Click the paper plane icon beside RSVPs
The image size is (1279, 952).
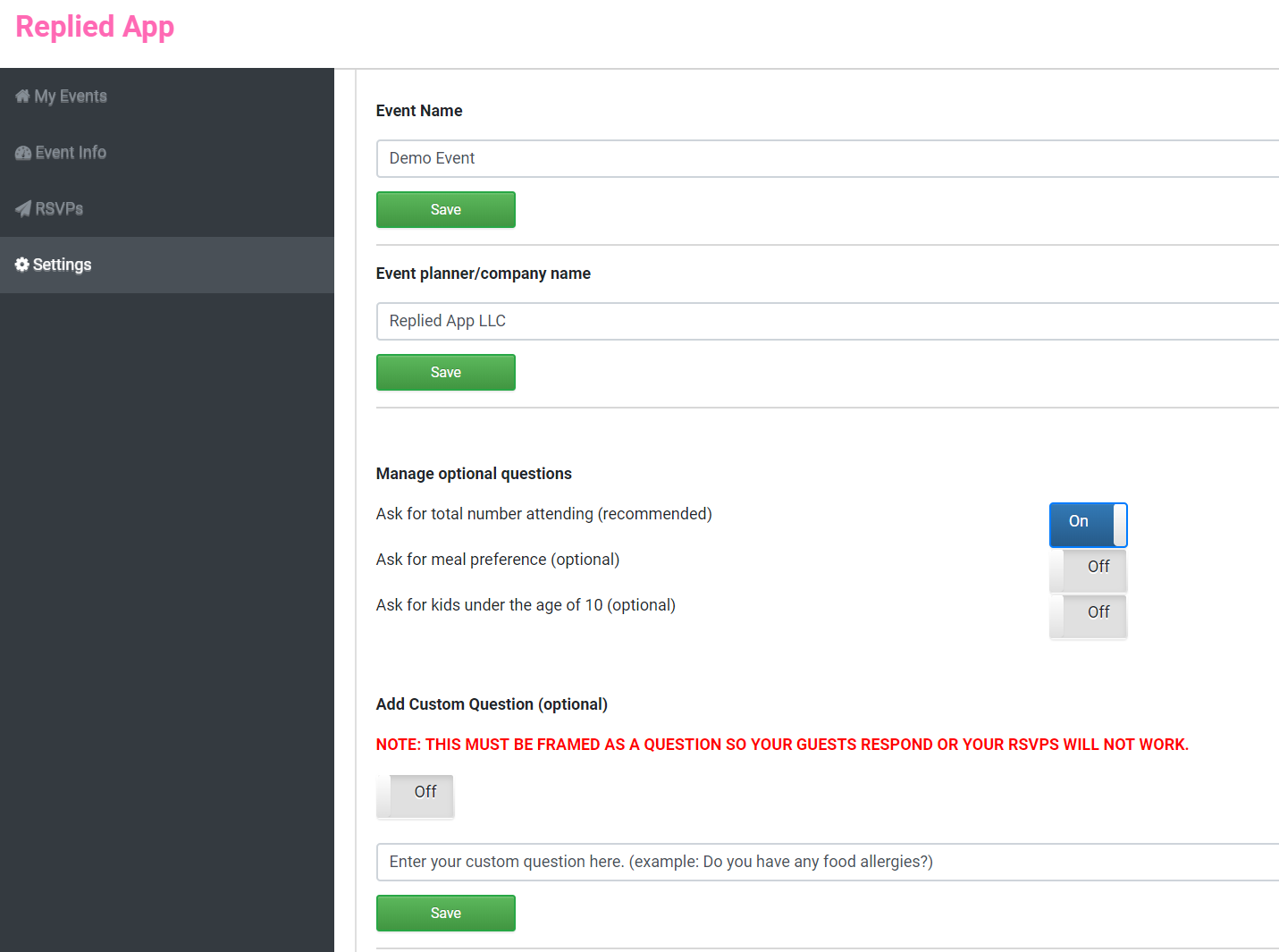22,208
